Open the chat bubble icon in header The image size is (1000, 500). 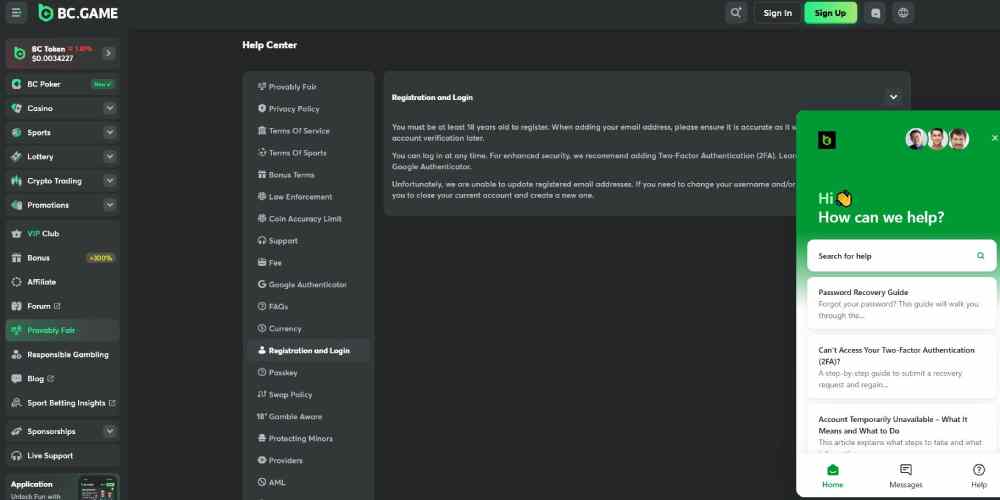point(876,13)
